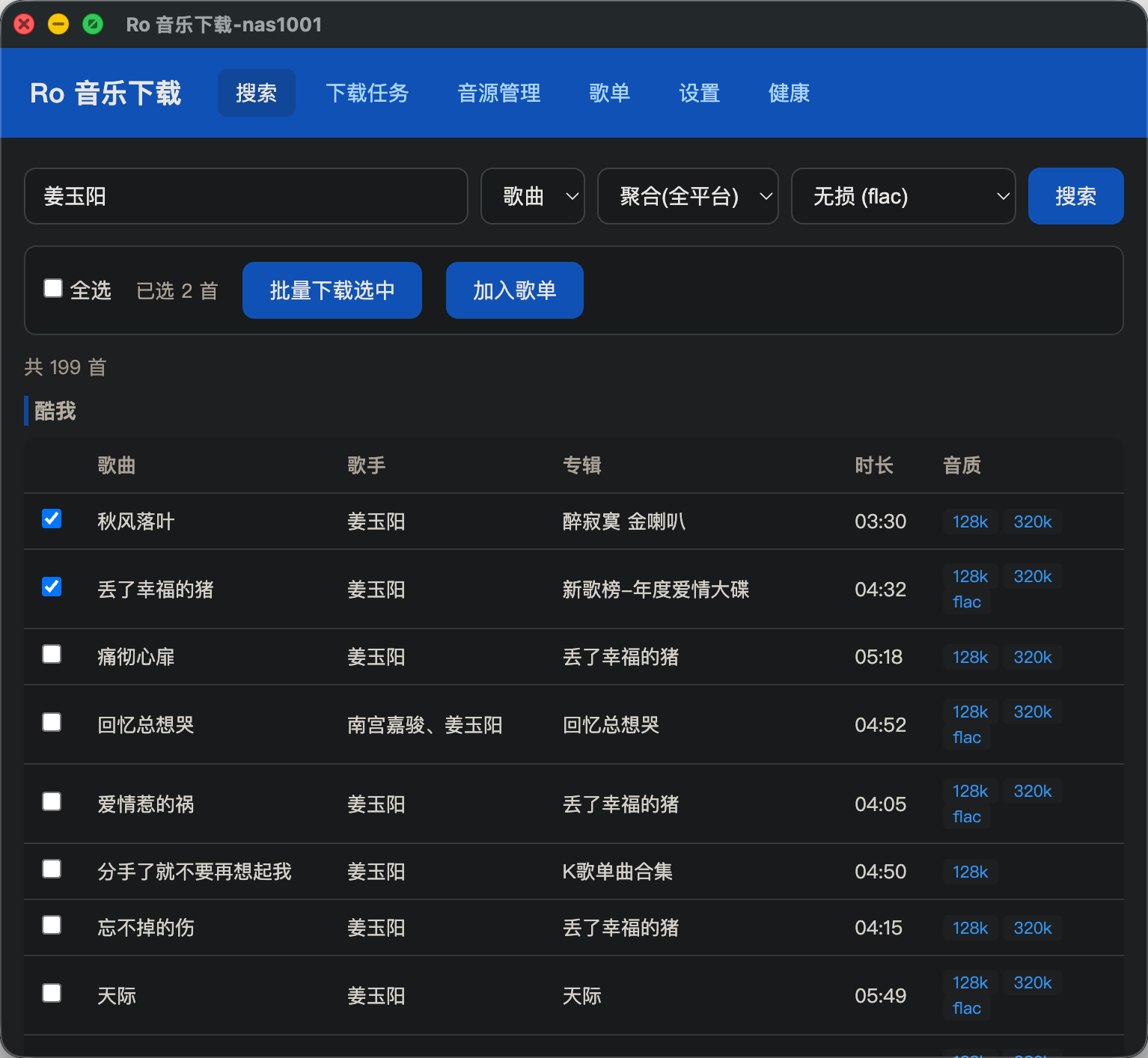Tick the 爱情惹的祸 checkbox
The width and height of the screenshot is (1148, 1058).
click(x=52, y=801)
